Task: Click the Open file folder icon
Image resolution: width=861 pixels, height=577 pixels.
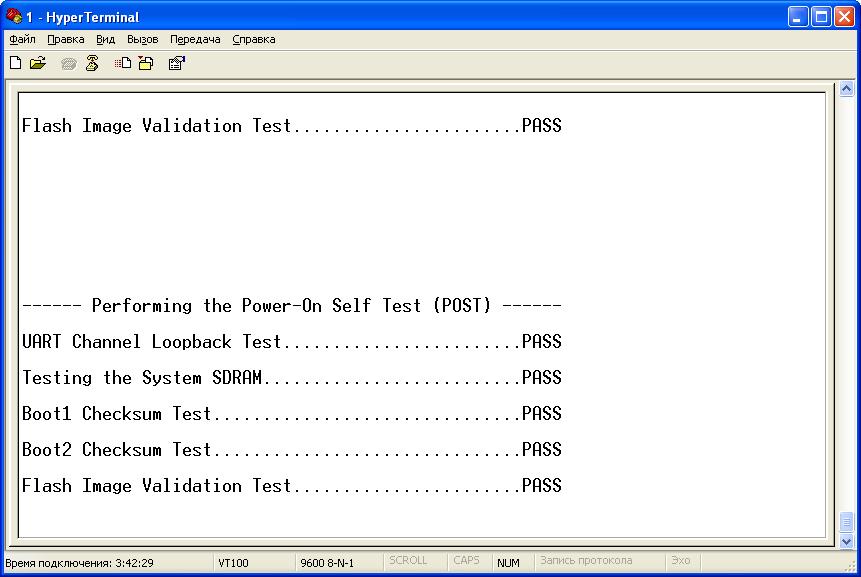Action: tap(38, 63)
